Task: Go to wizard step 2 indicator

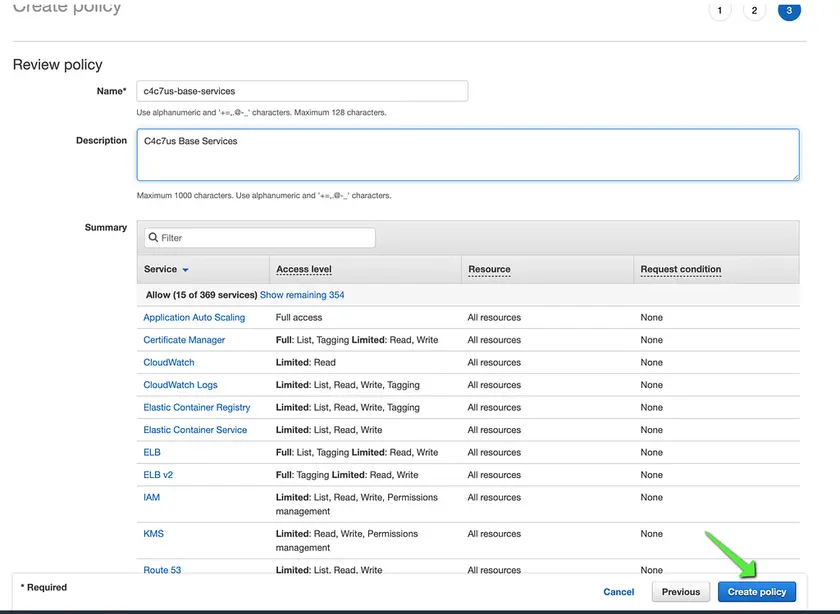Action: click(754, 10)
